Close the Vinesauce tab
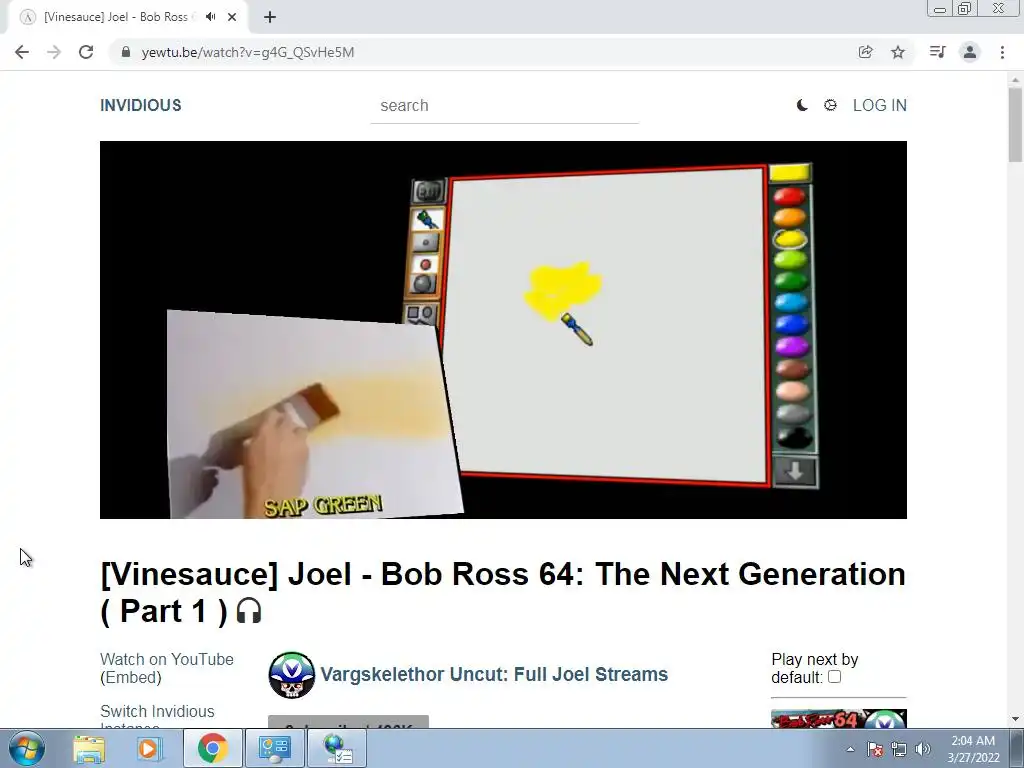The height and width of the screenshot is (768, 1024). (232, 17)
